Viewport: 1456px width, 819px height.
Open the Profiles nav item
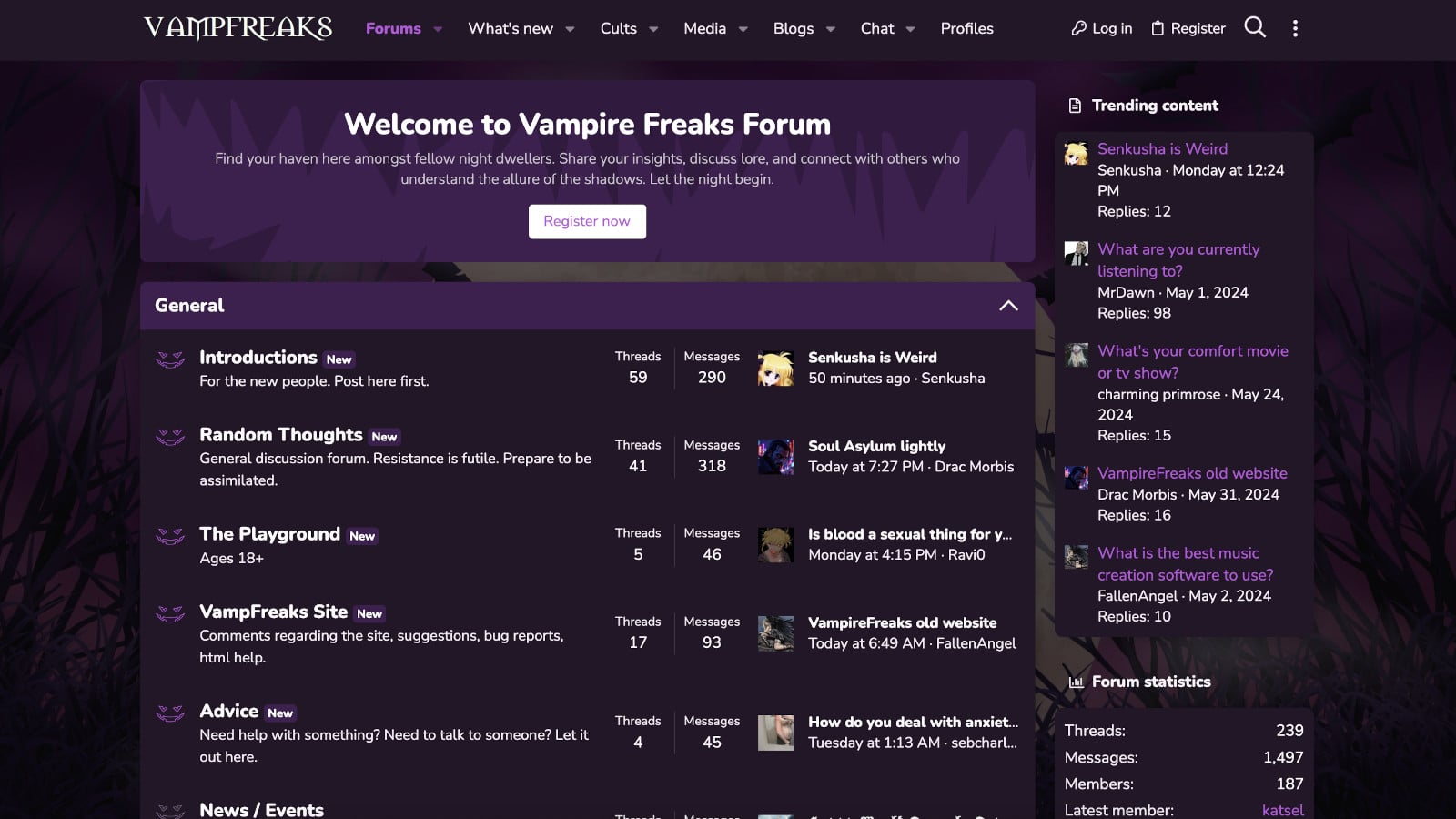[966, 28]
